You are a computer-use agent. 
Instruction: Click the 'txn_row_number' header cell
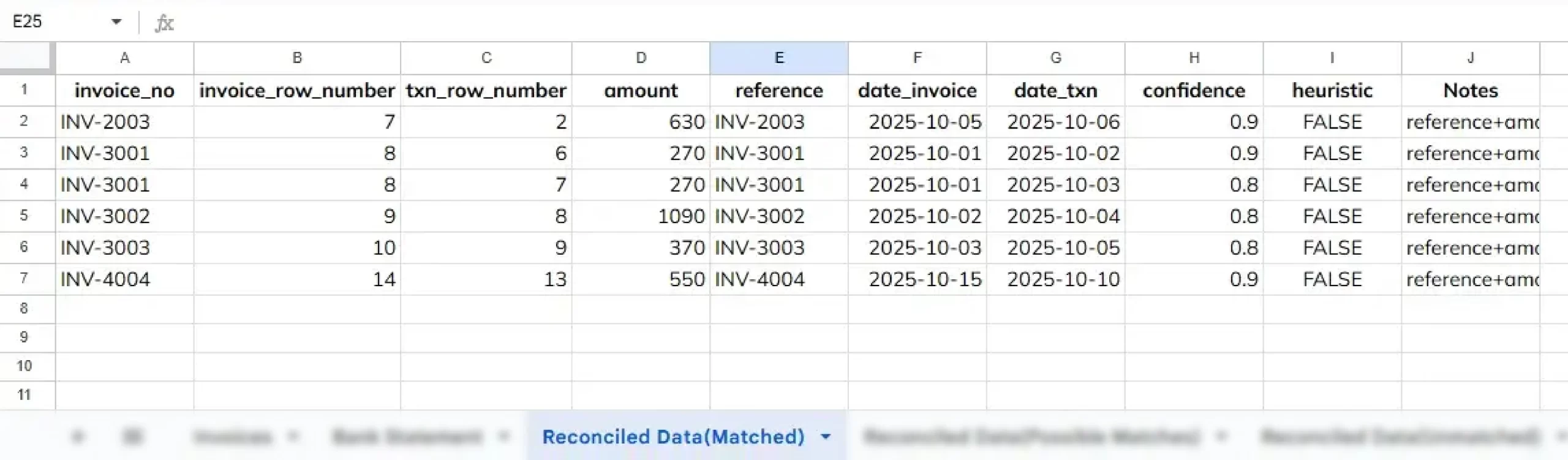click(486, 91)
